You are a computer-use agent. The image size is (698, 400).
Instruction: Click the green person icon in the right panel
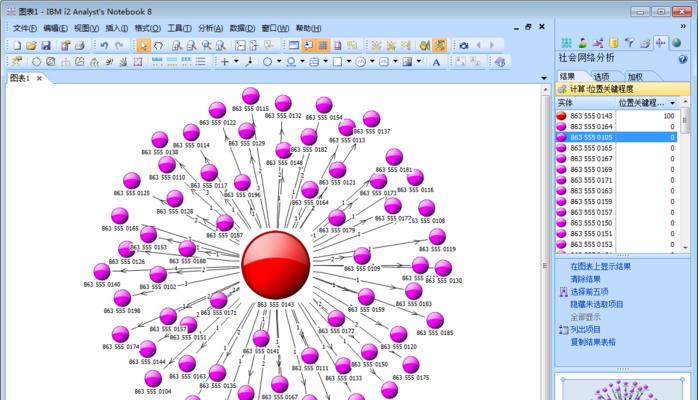pos(582,43)
